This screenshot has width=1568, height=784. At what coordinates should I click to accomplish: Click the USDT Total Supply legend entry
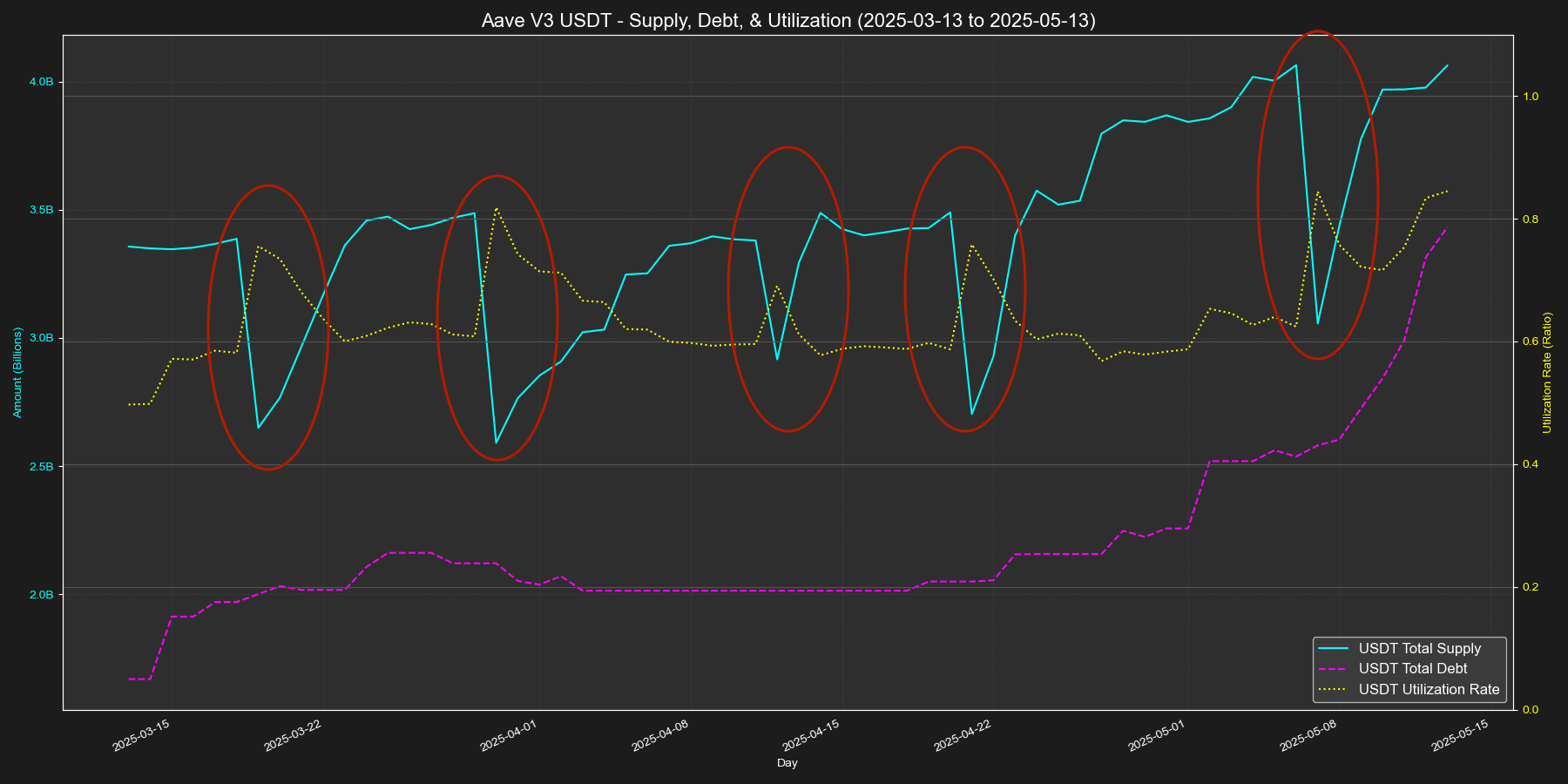[x=1419, y=648]
